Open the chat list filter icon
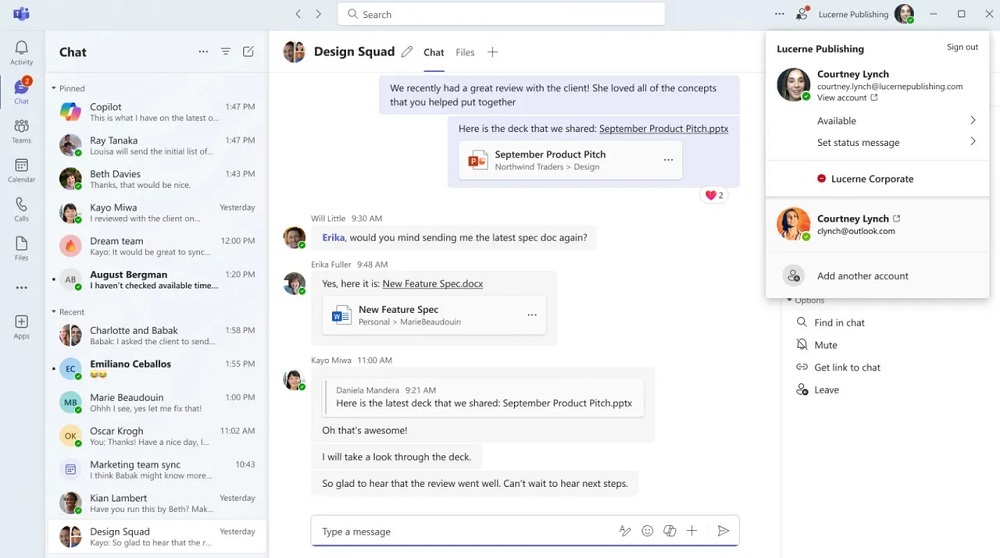Image resolution: width=1000 pixels, height=558 pixels. pyautogui.click(x=226, y=52)
